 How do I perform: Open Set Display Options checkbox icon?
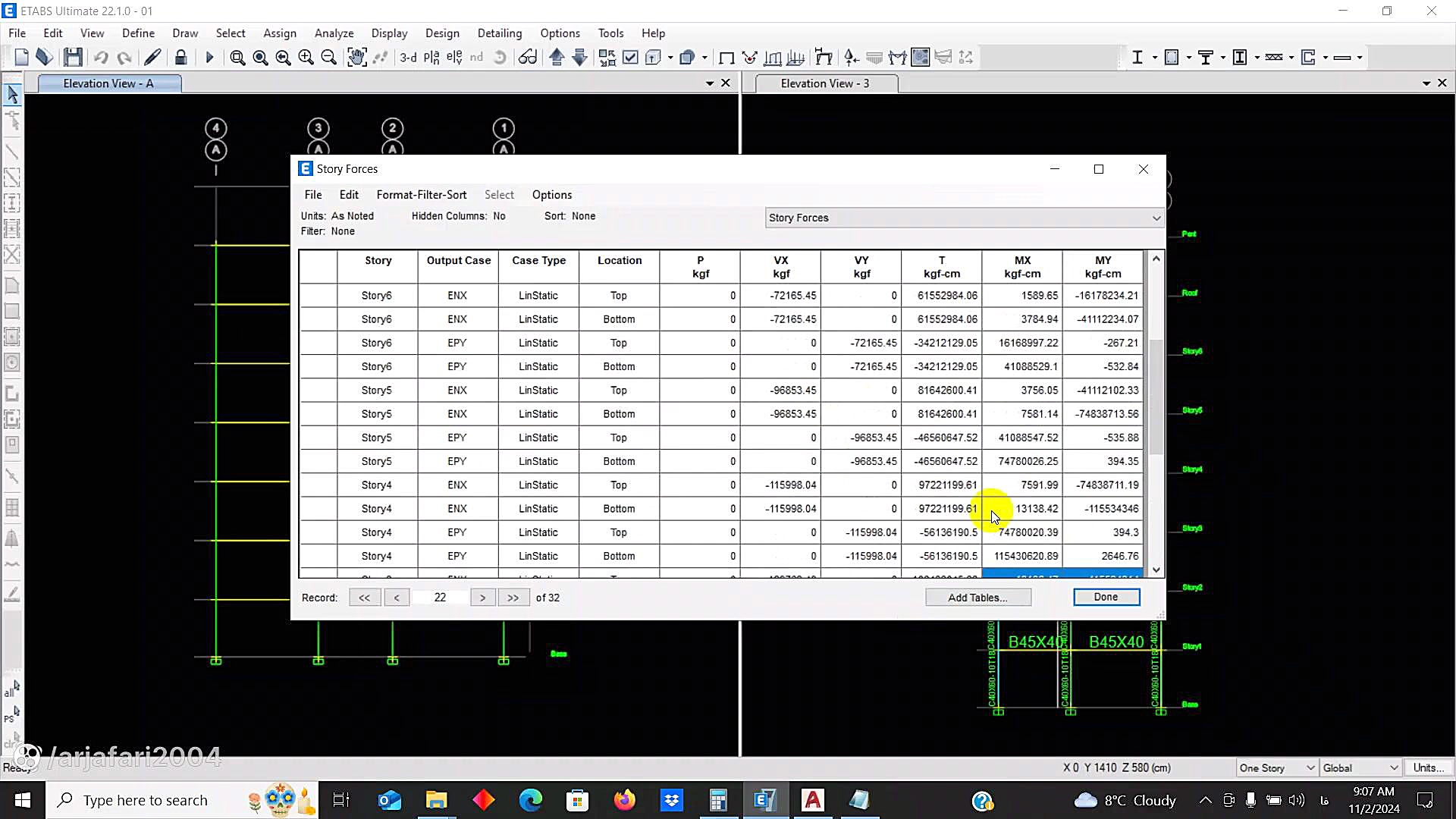click(630, 58)
